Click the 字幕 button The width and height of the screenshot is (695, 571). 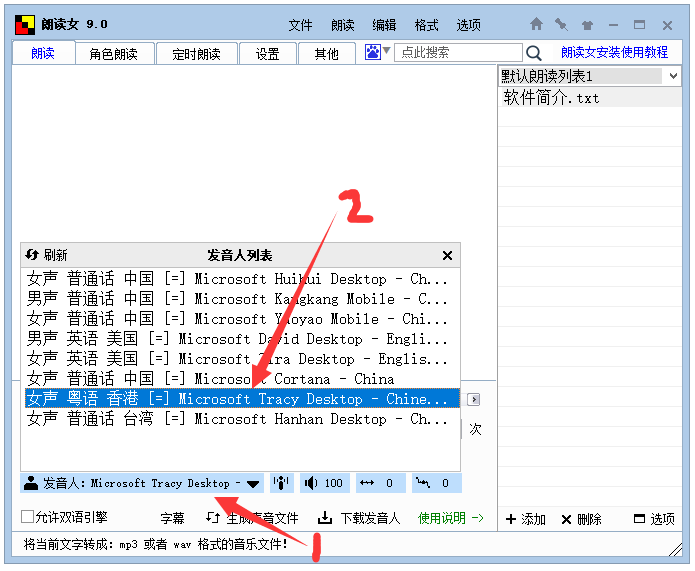pos(172,518)
